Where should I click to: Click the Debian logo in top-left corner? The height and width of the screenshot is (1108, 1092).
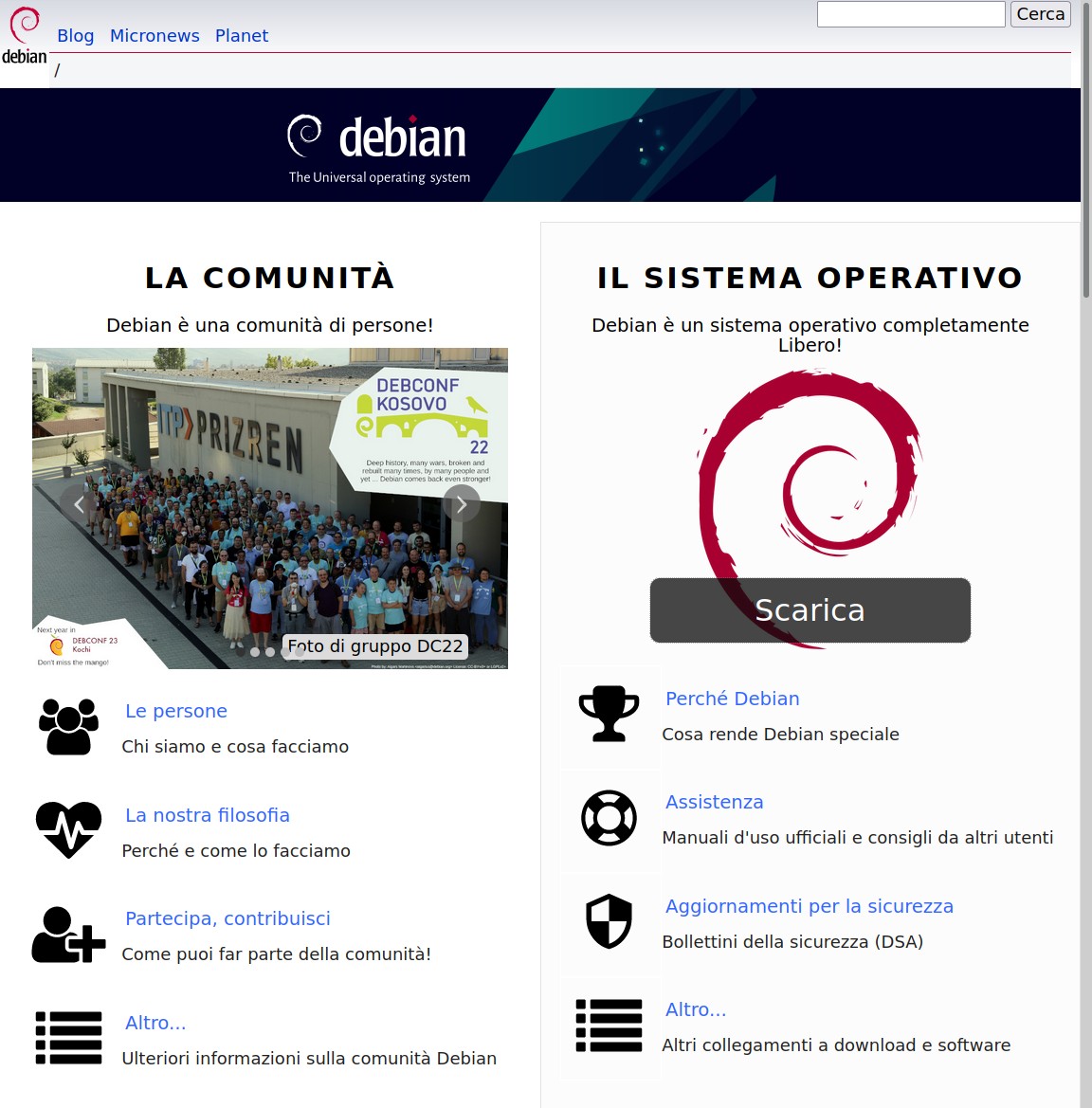[x=24, y=36]
